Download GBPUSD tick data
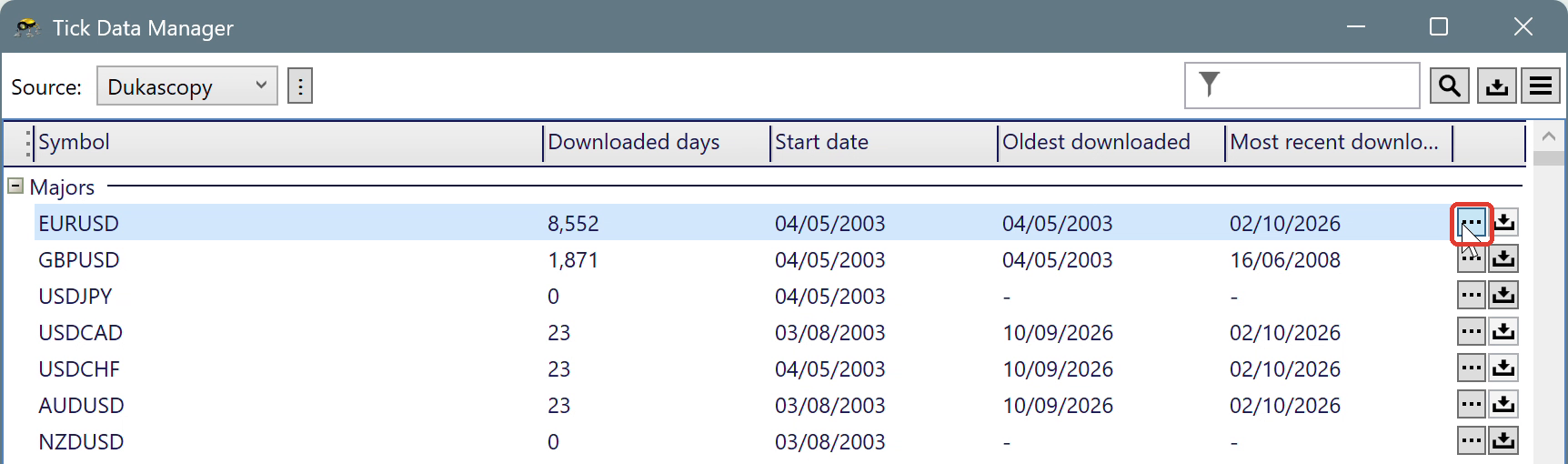Image resolution: width=1568 pixels, height=464 pixels. 1503,259
